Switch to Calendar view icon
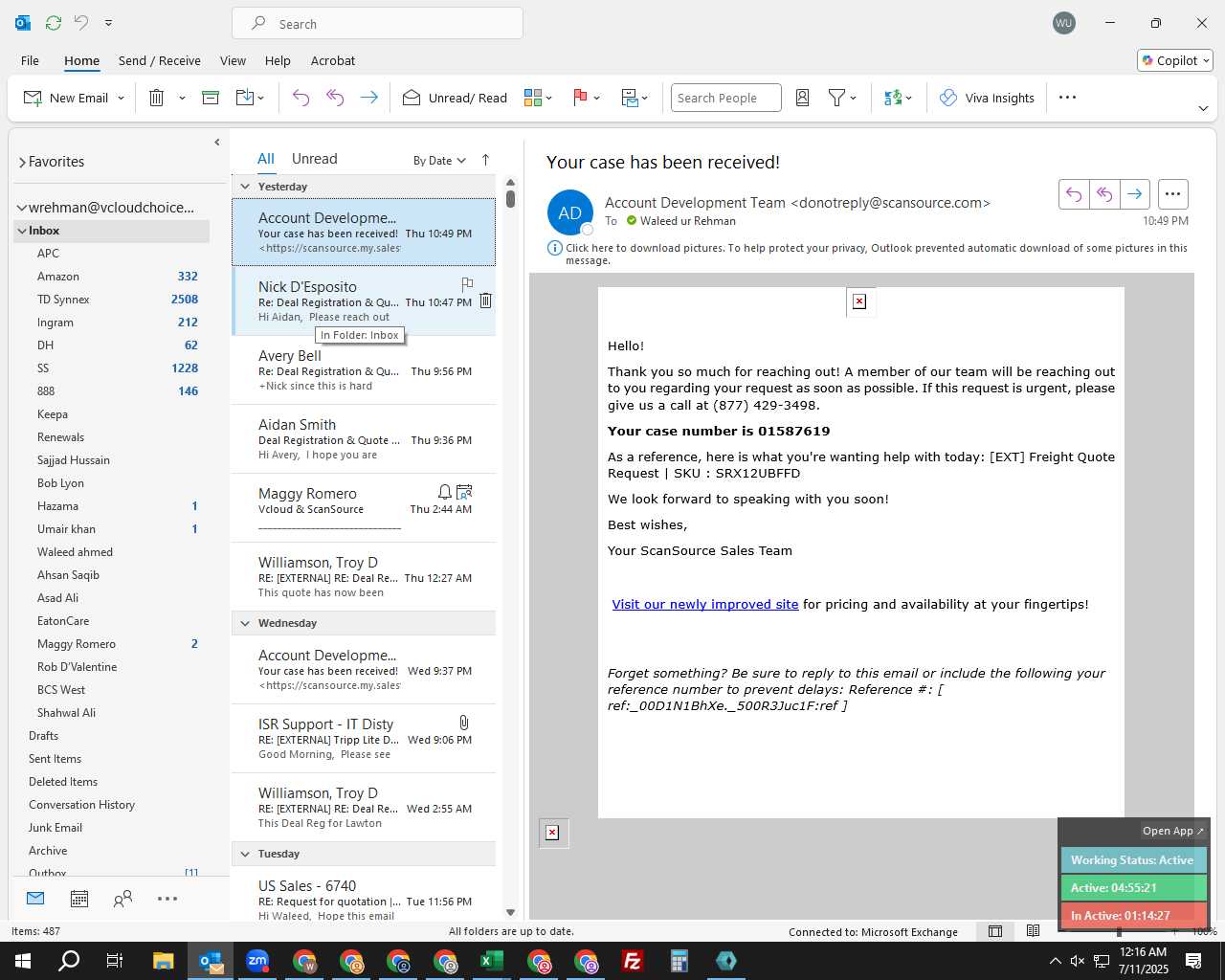Image resolution: width=1225 pixels, height=980 pixels. [79, 899]
